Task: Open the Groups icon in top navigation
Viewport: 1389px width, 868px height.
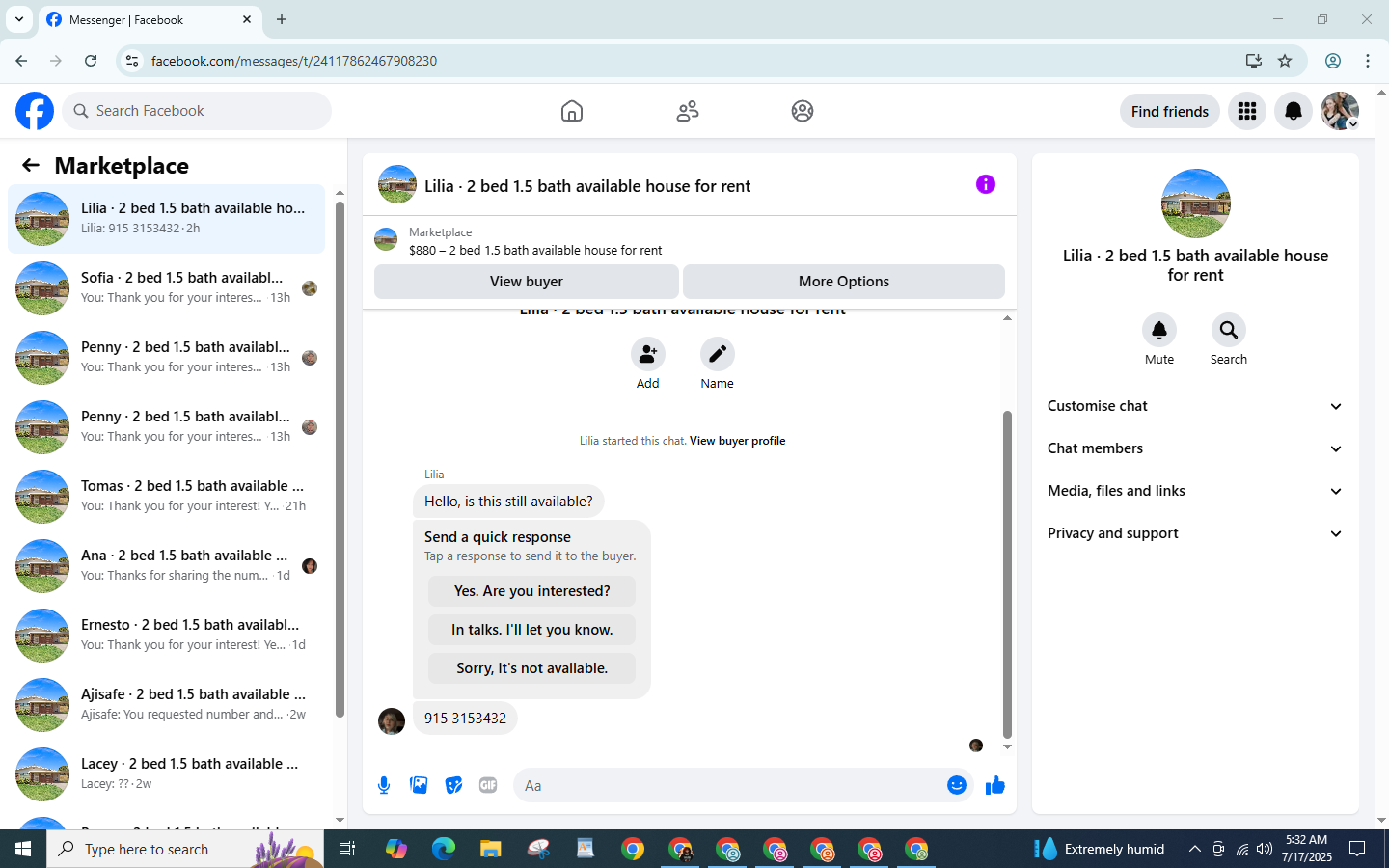Action: coord(803,111)
